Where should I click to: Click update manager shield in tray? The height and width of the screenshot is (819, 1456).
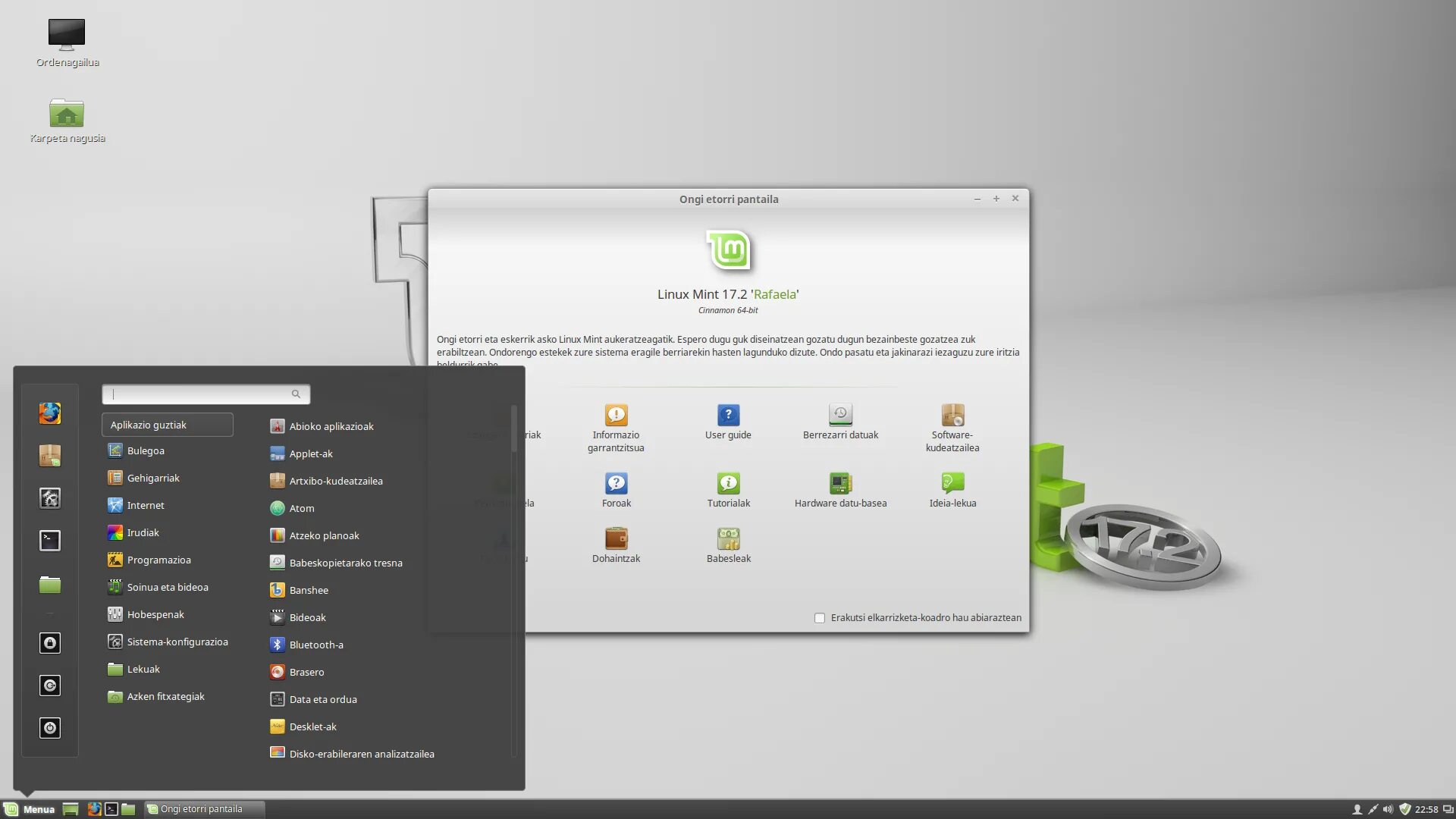pos(1404,809)
